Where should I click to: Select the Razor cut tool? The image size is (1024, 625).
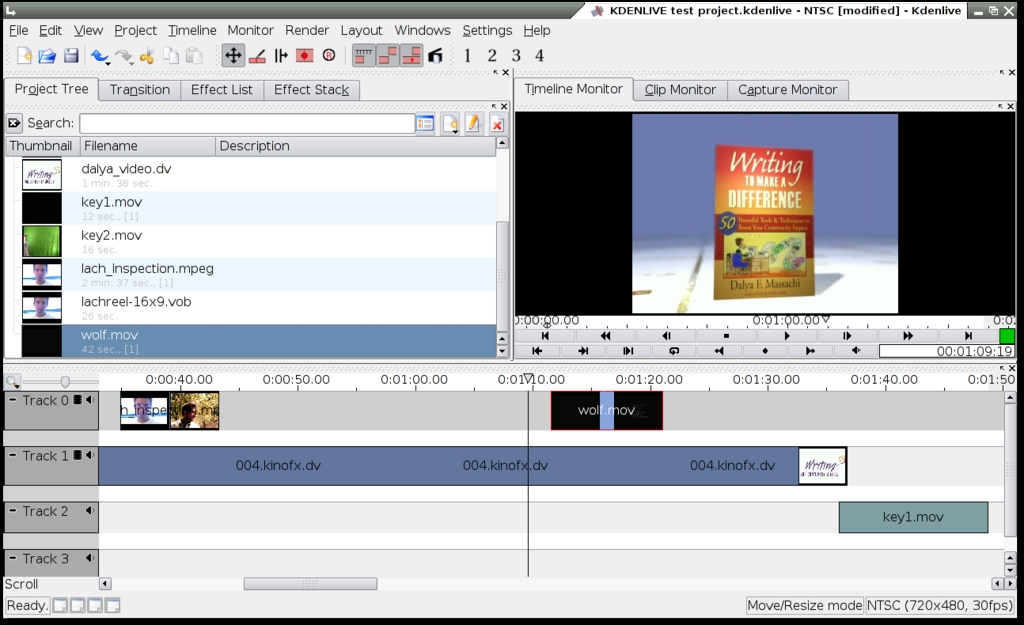257,56
